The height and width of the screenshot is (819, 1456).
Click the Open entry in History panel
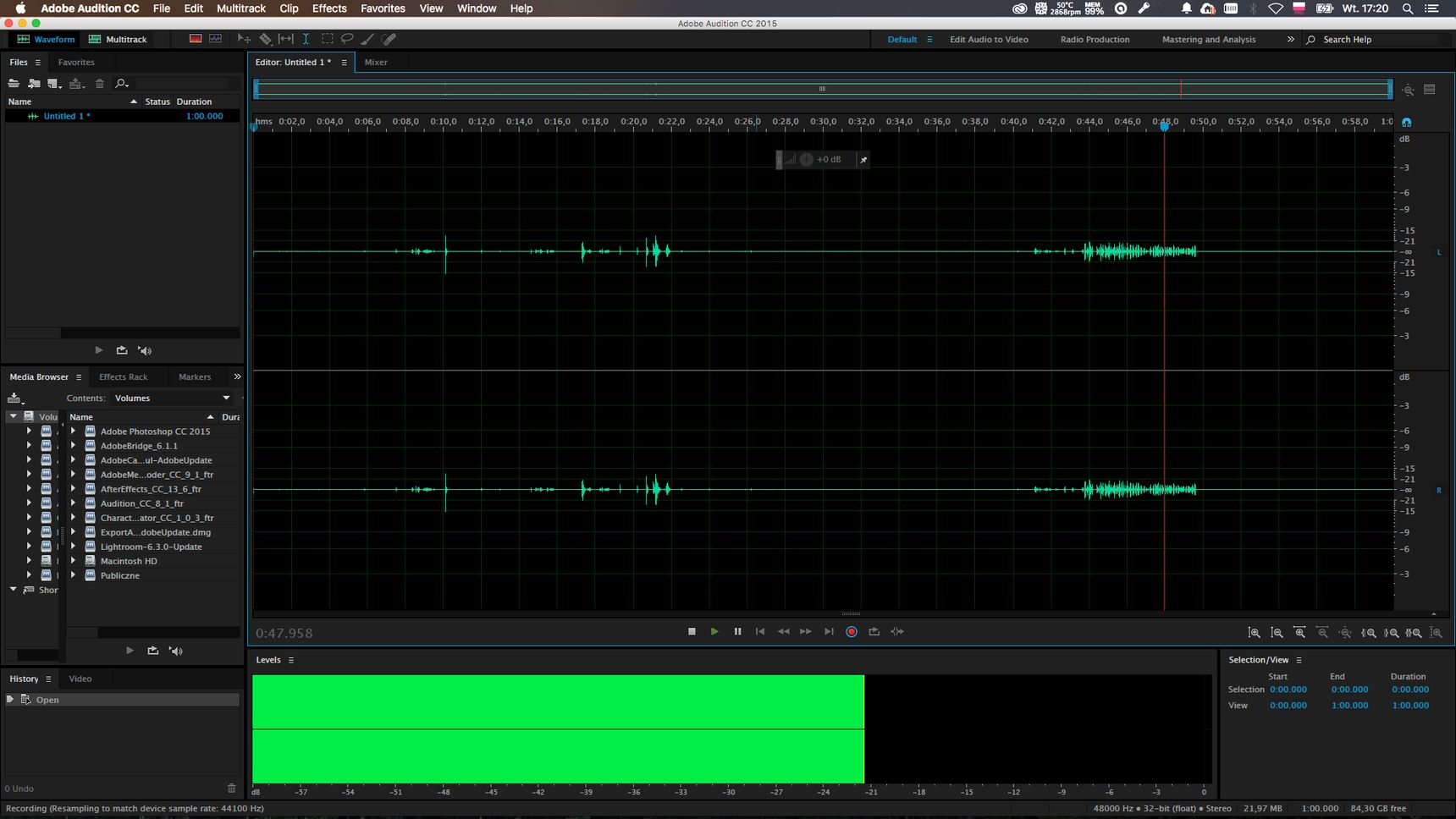click(x=123, y=700)
